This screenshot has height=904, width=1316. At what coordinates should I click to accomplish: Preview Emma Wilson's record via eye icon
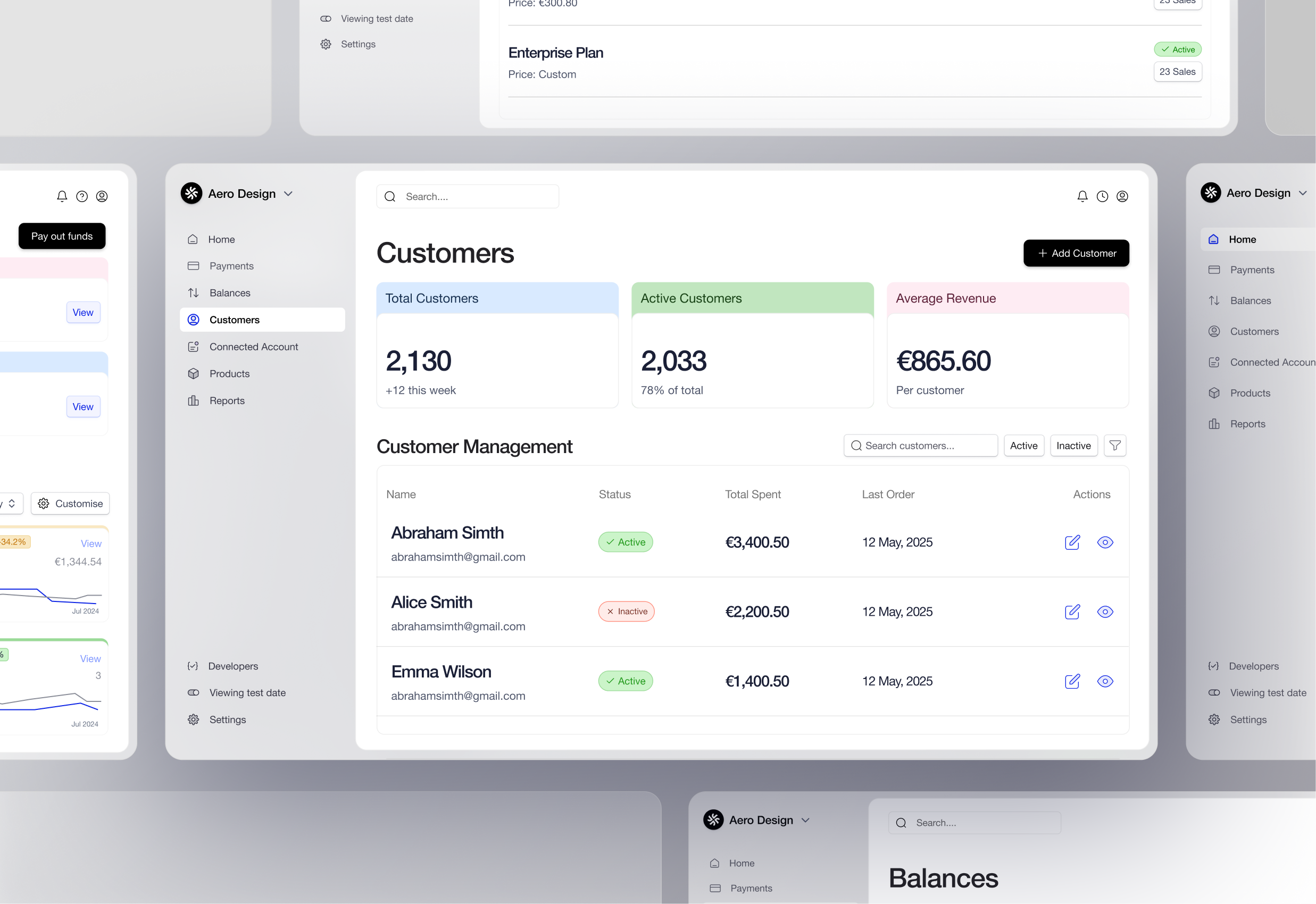[1105, 681]
